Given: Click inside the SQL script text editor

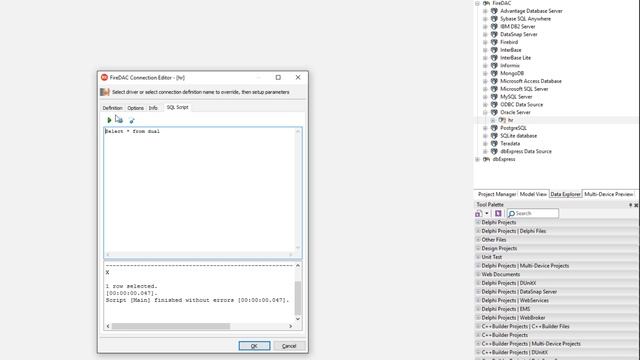Looking at the screenshot, I should (200, 190).
